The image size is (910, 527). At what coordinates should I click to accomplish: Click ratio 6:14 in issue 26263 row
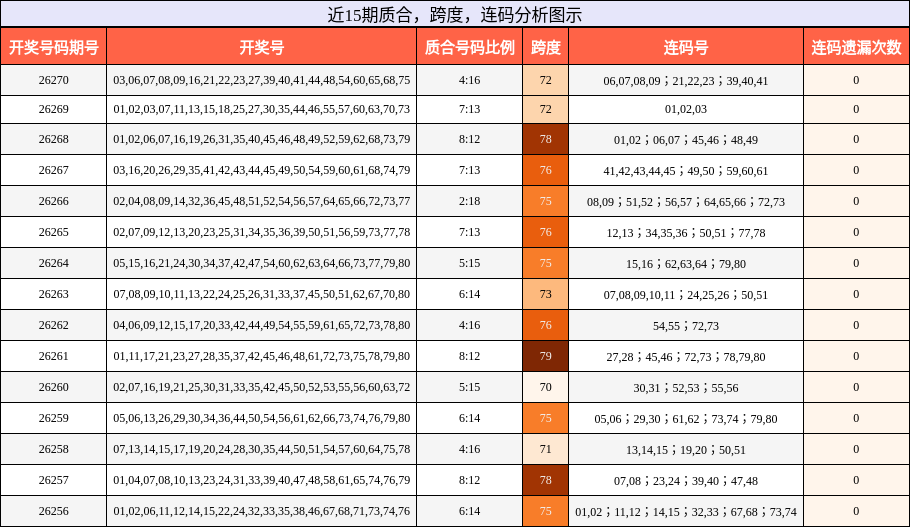pyautogui.click(x=470, y=294)
